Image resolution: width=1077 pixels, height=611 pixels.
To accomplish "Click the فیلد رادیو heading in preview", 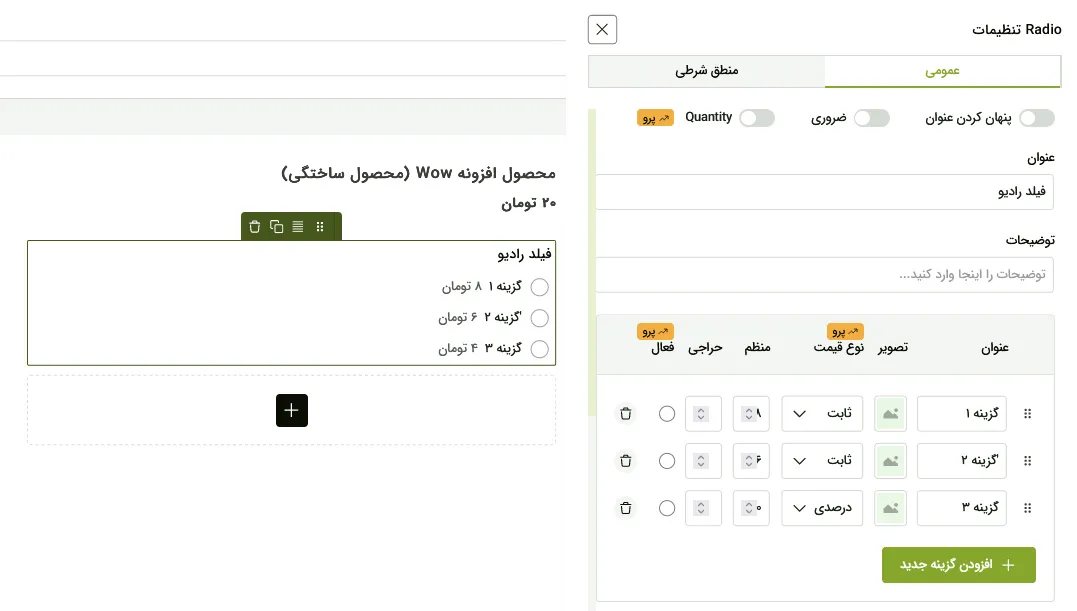I will [525, 255].
